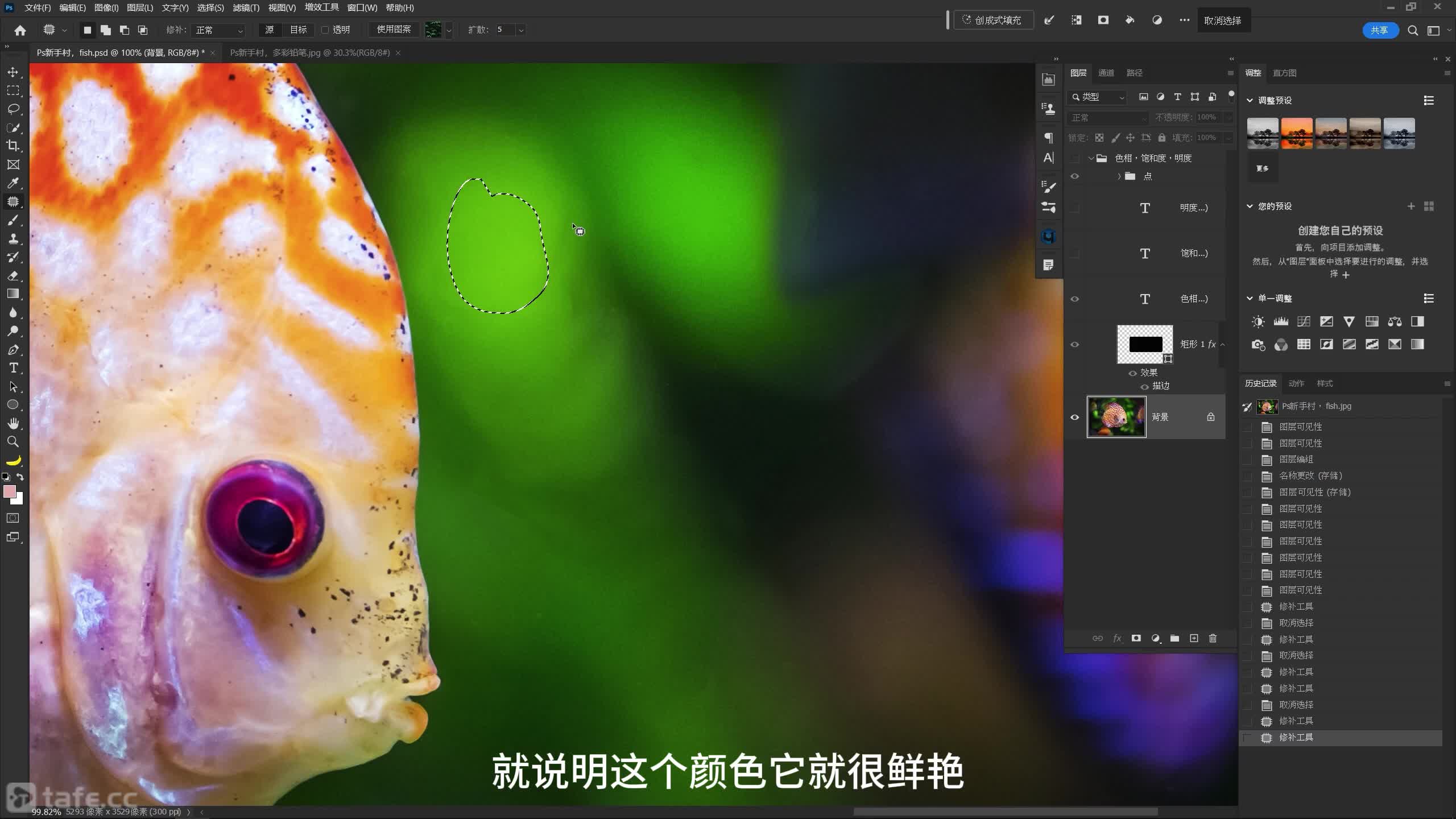
Task: Select the Move tool
Action: point(13,72)
